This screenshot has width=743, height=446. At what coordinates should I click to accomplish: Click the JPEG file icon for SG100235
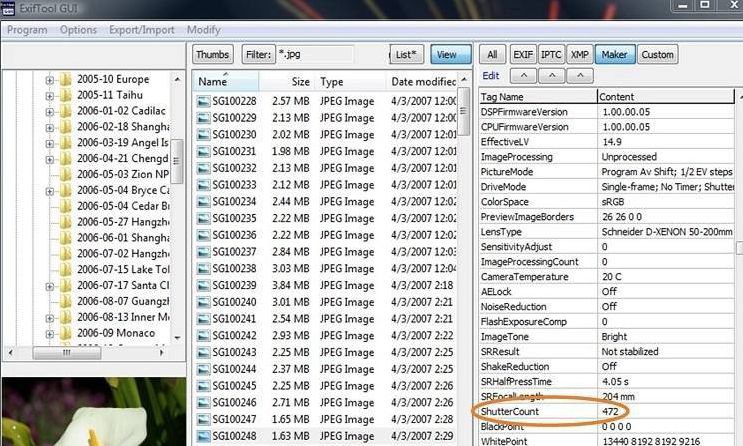(203, 218)
